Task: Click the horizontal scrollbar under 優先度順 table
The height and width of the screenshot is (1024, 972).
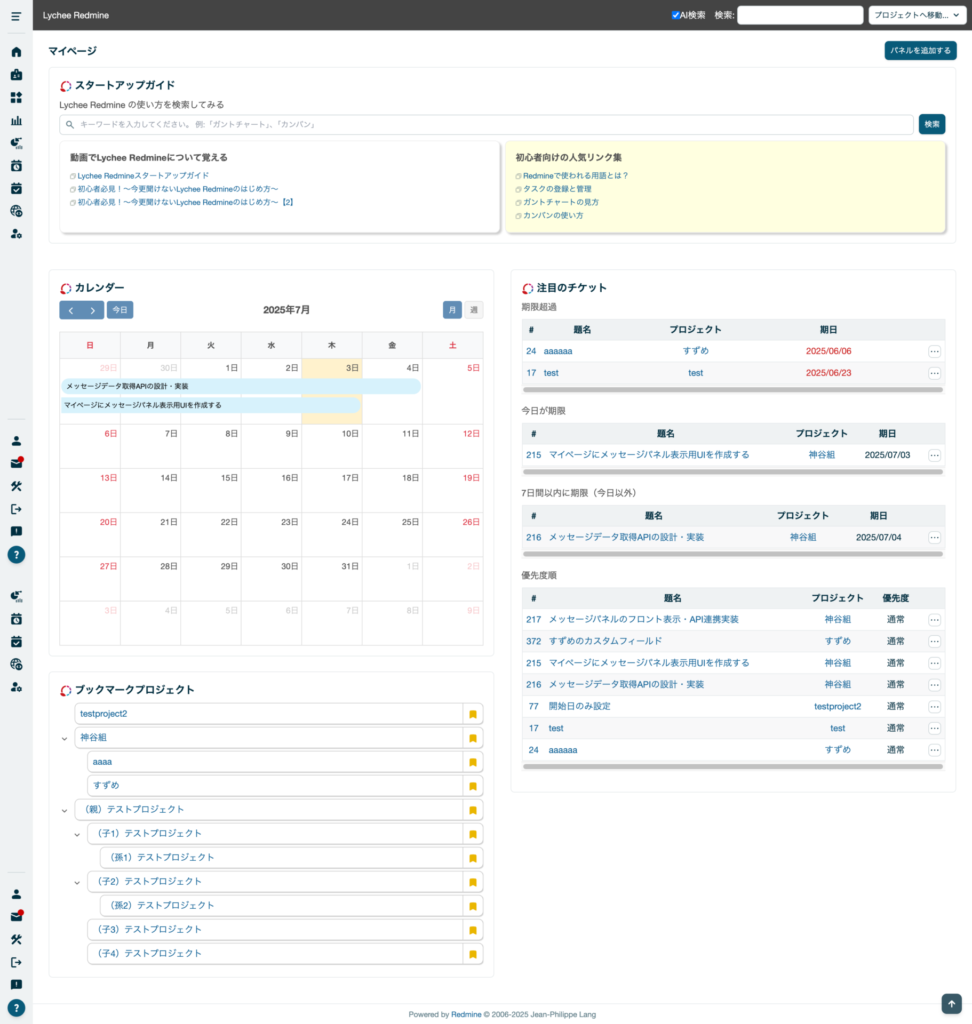Action: point(733,766)
